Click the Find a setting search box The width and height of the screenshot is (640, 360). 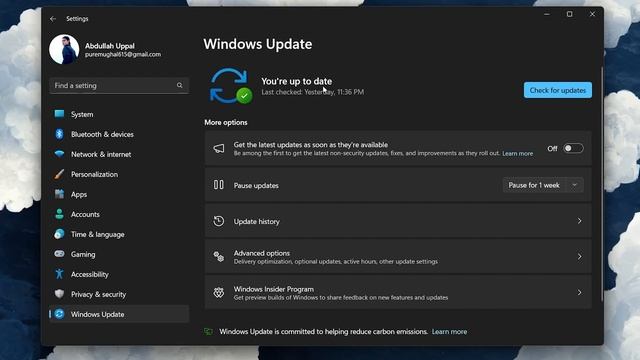(119, 86)
